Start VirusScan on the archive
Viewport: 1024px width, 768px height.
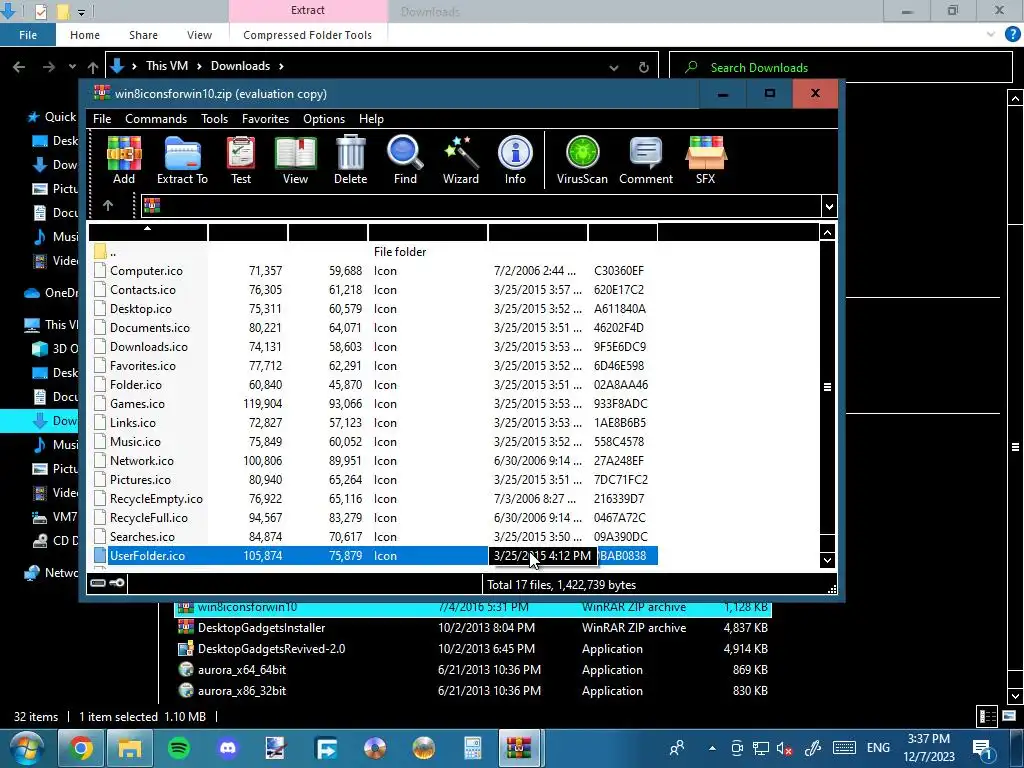point(582,160)
